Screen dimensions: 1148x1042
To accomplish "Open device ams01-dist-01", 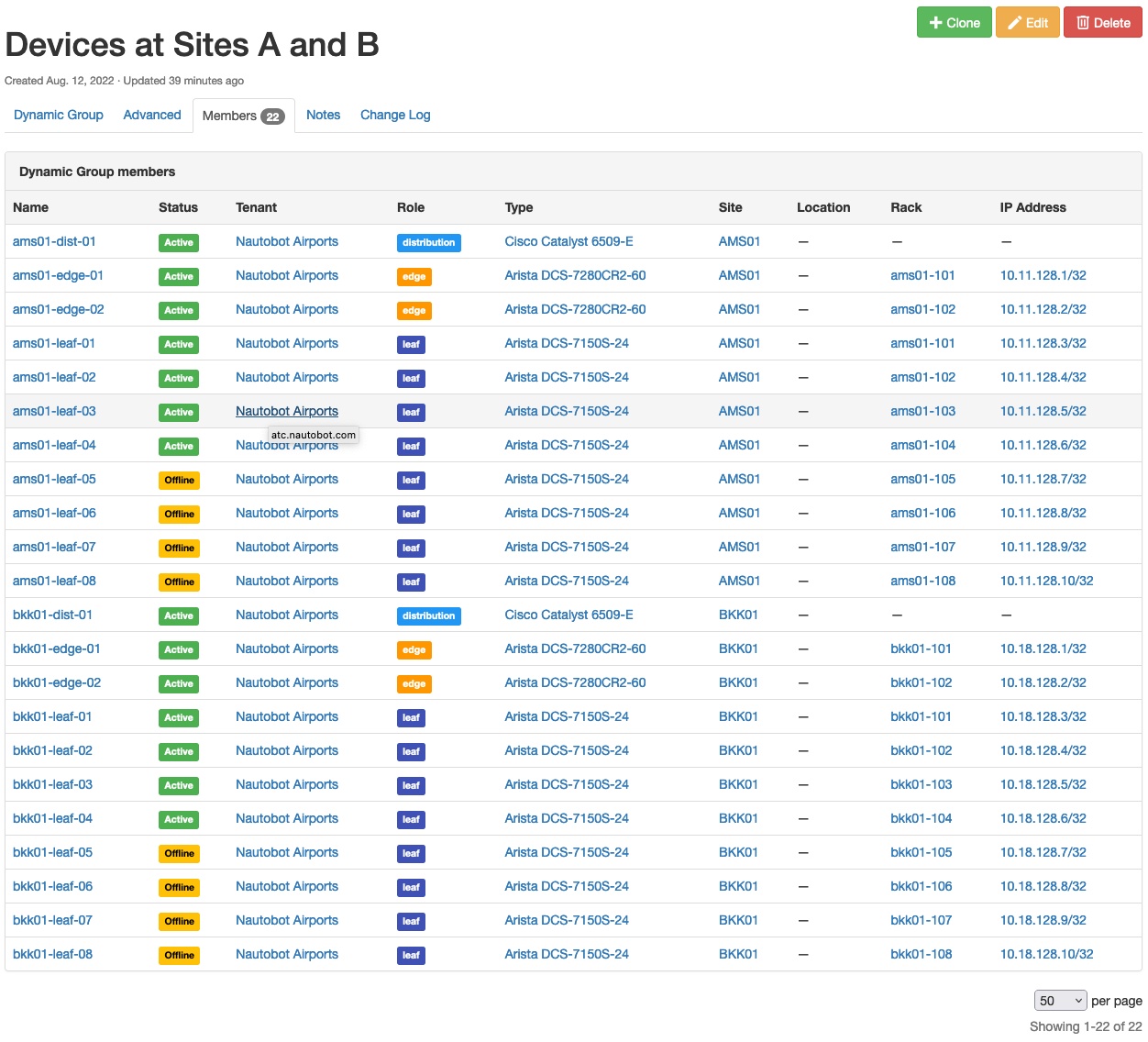I will tap(54, 241).
